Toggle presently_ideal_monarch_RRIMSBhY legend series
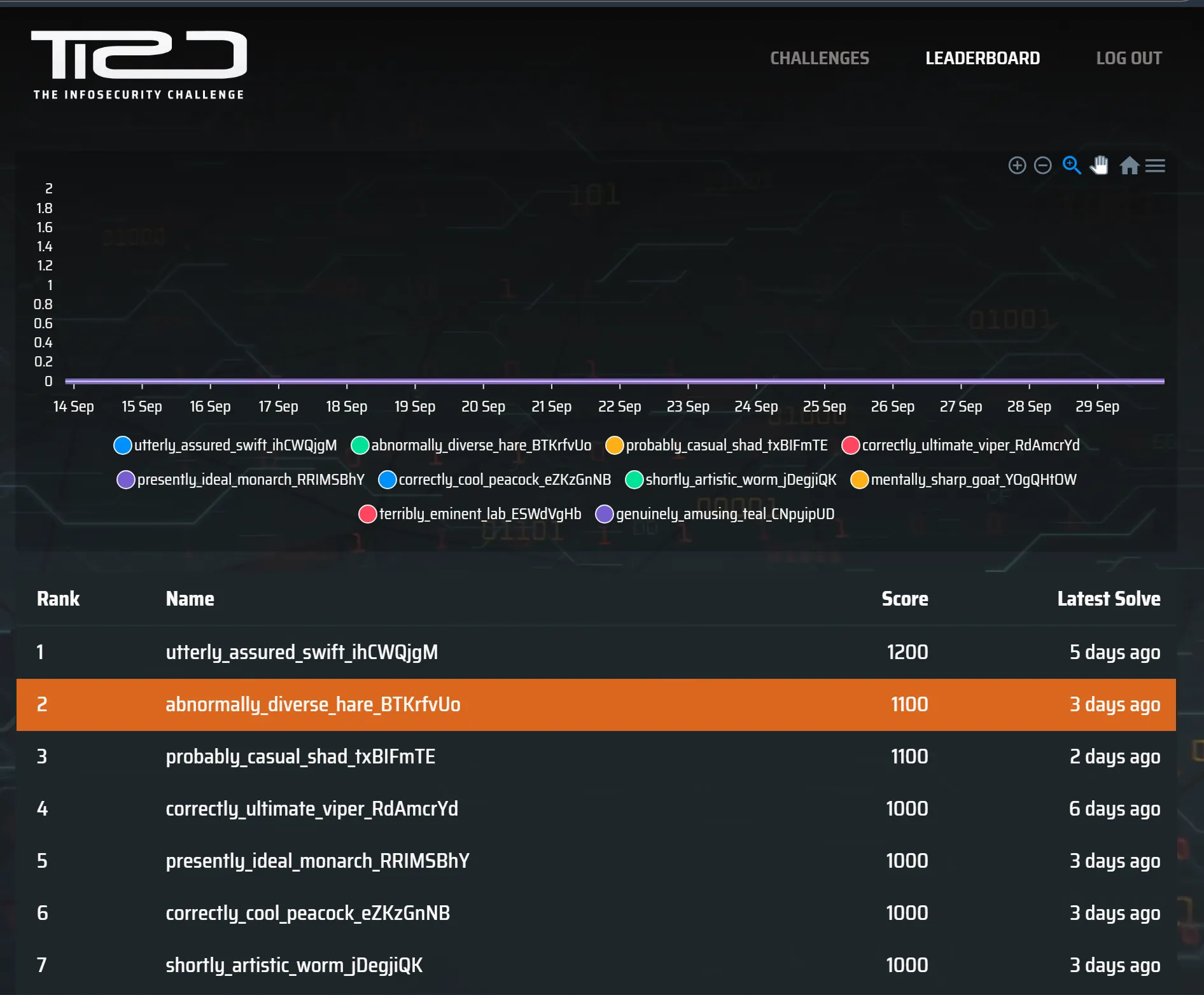1204x995 pixels. pyautogui.click(x=241, y=480)
